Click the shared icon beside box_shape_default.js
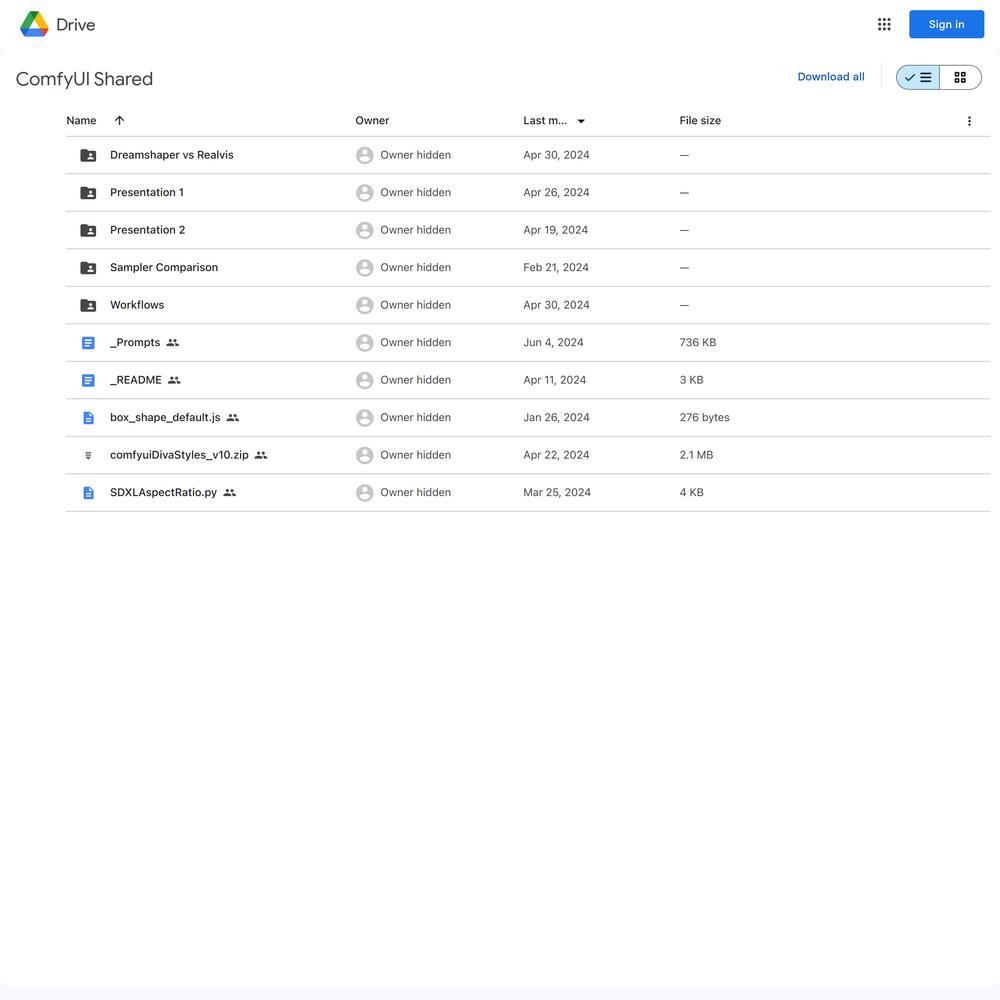The height and width of the screenshot is (1000, 1000). 233,418
